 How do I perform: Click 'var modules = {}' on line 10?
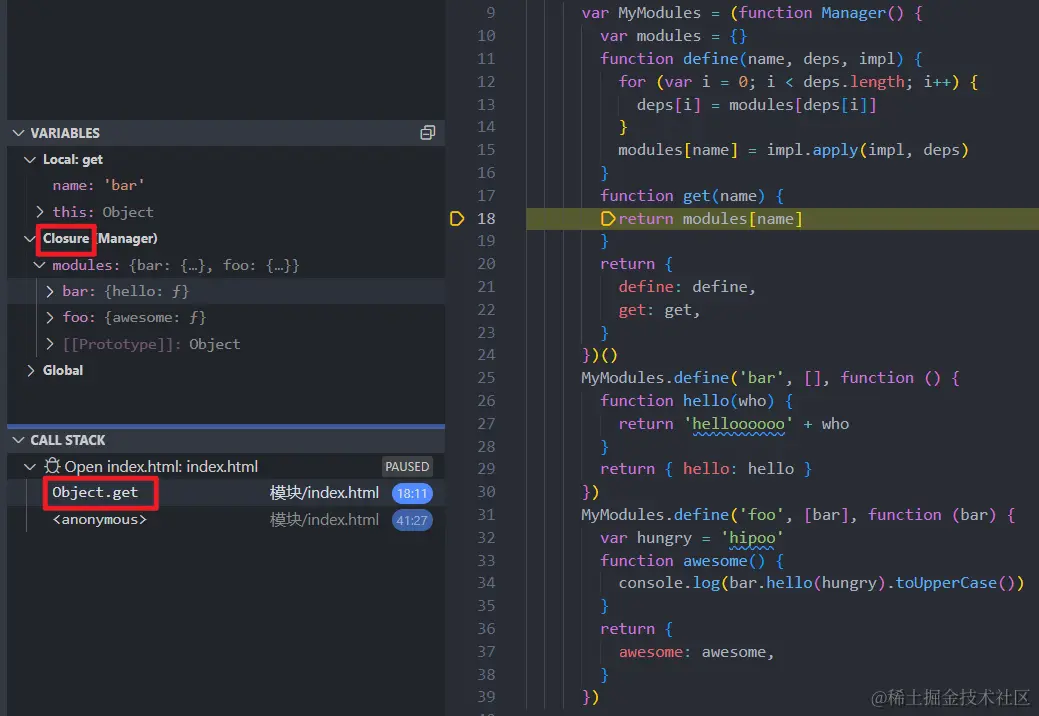tap(673, 36)
